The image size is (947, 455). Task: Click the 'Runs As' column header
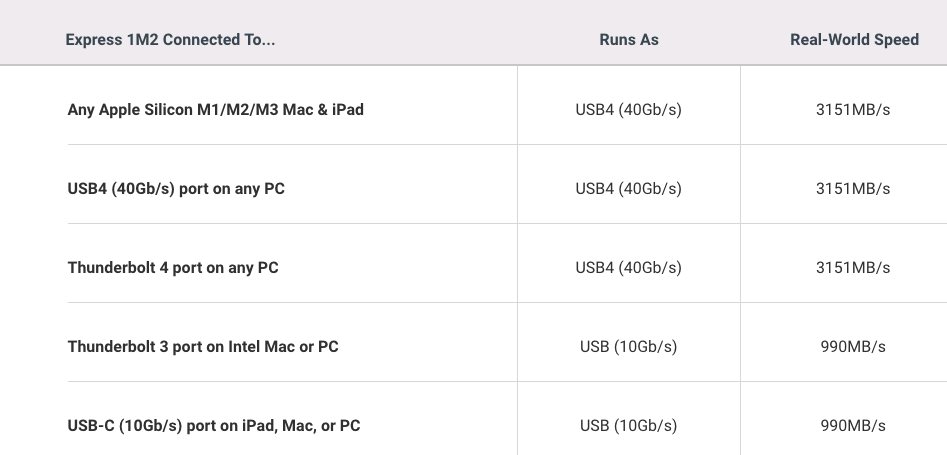tap(629, 40)
